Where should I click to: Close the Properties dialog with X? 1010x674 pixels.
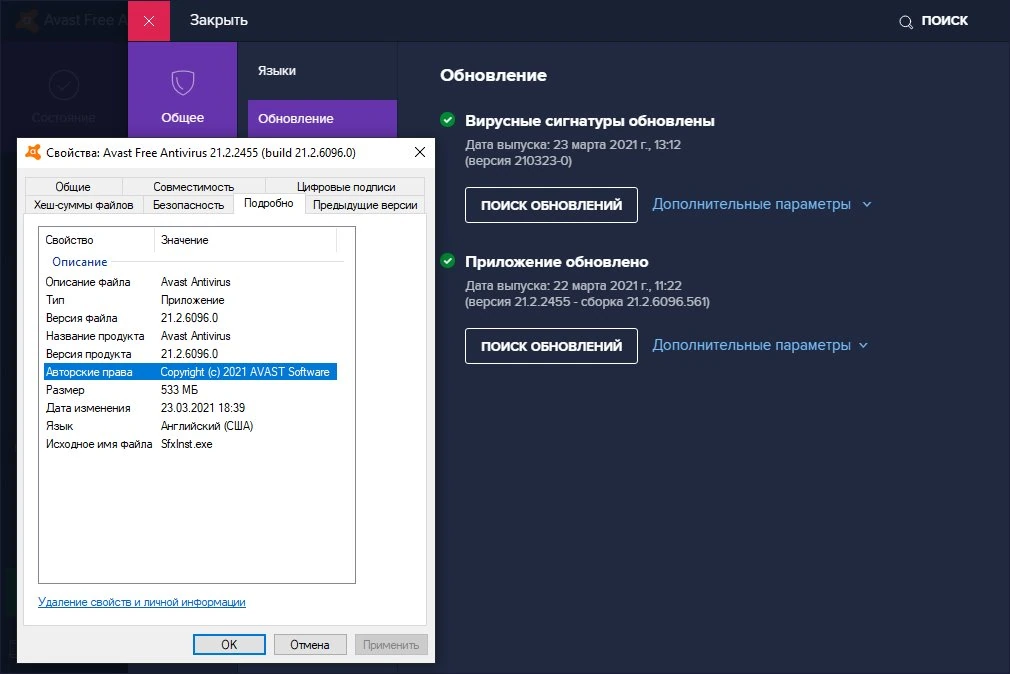[419, 152]
